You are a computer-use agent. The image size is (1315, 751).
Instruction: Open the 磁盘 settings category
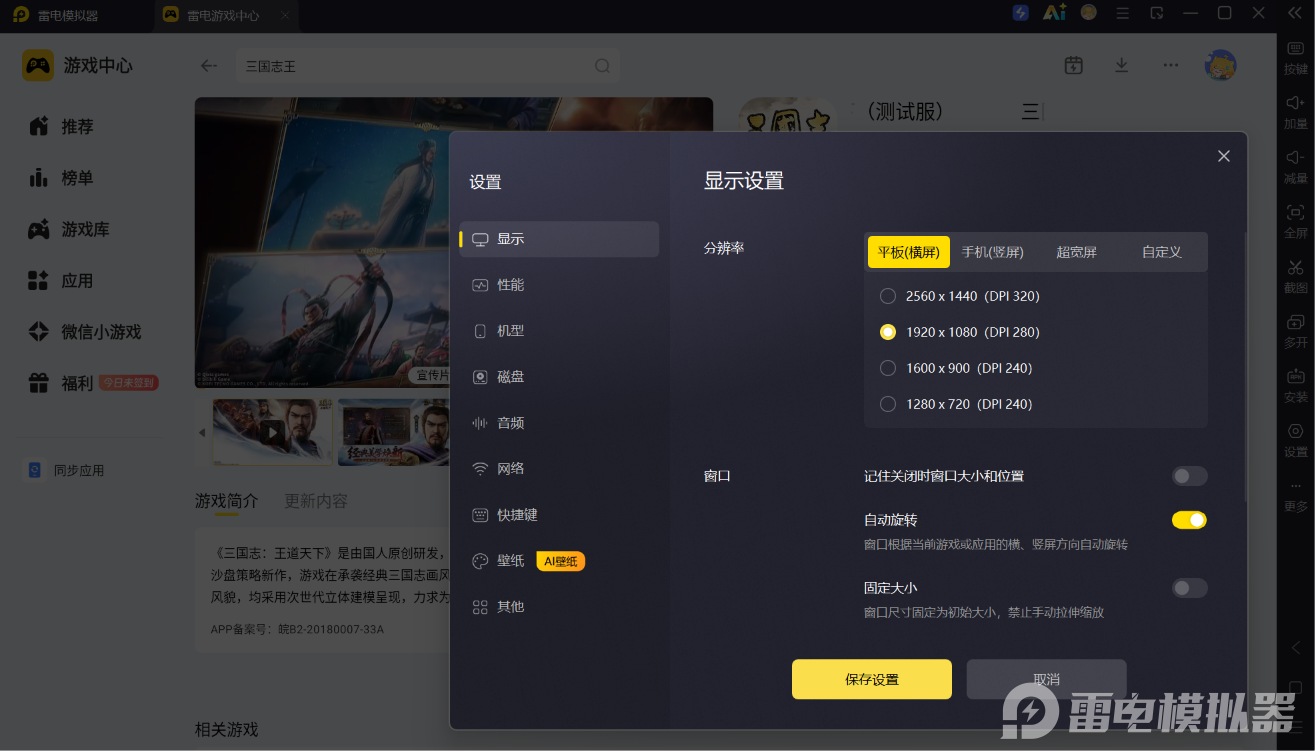559,377
